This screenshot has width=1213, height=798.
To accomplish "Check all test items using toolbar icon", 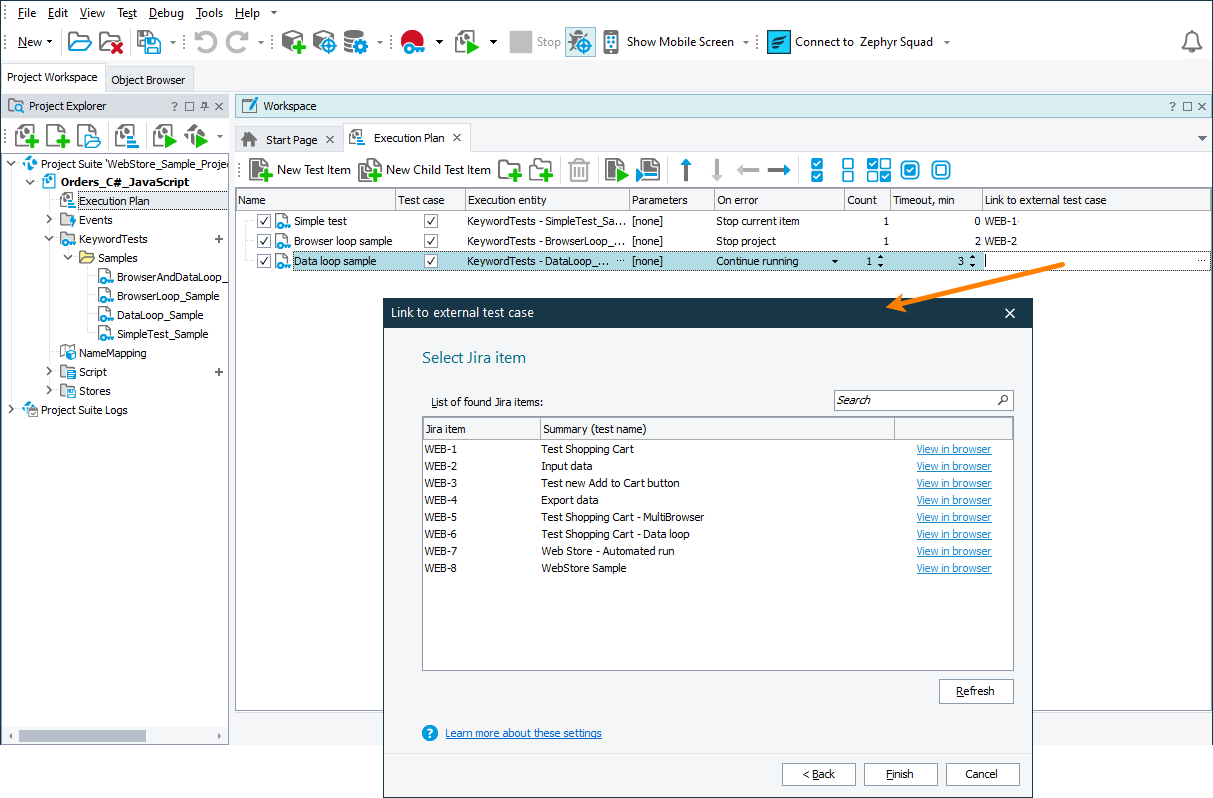I will pyautogui.click(x=816, y=170).
